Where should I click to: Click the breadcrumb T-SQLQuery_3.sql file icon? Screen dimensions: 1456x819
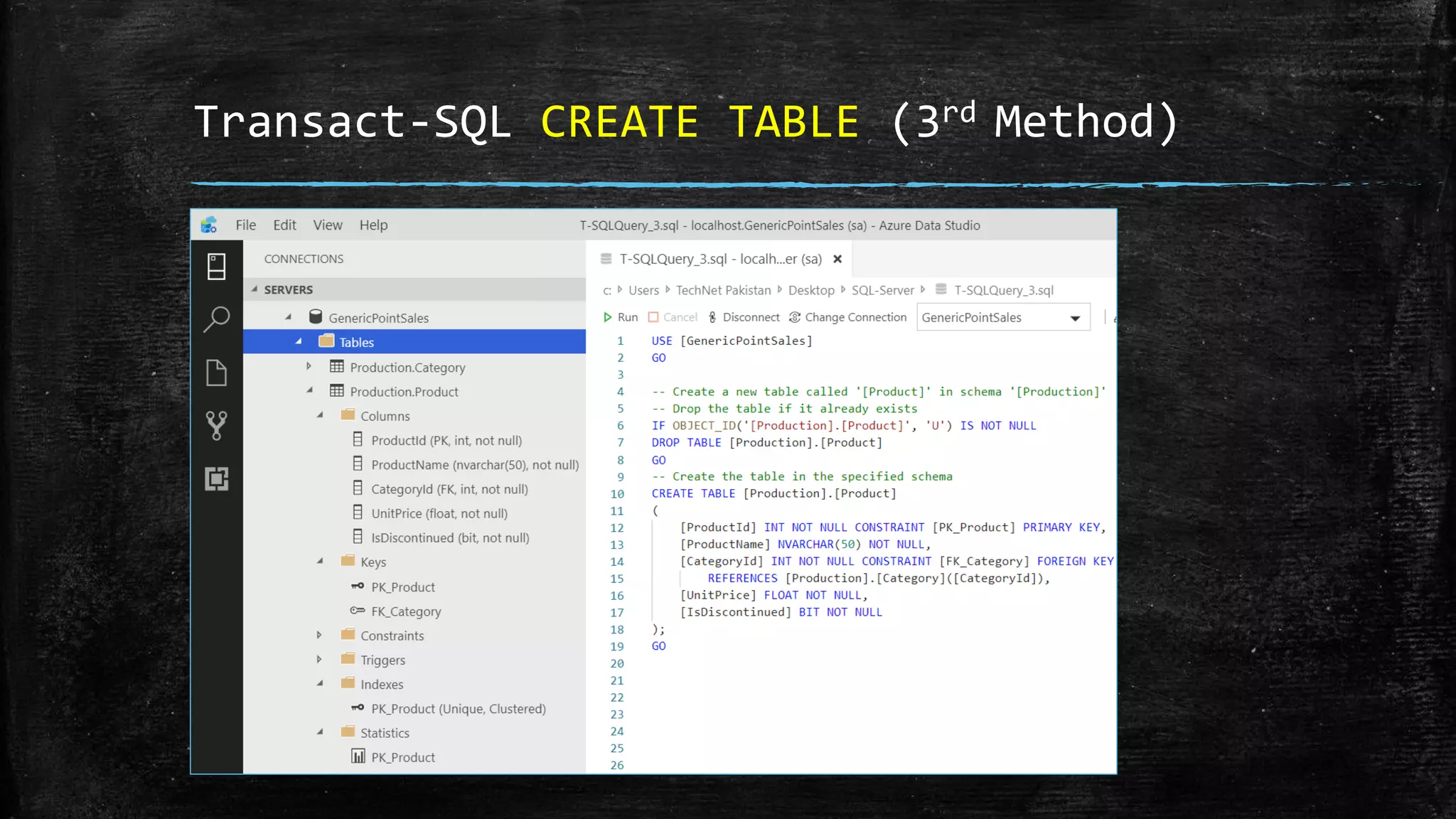pyautogui.click(x=941, y=289)
